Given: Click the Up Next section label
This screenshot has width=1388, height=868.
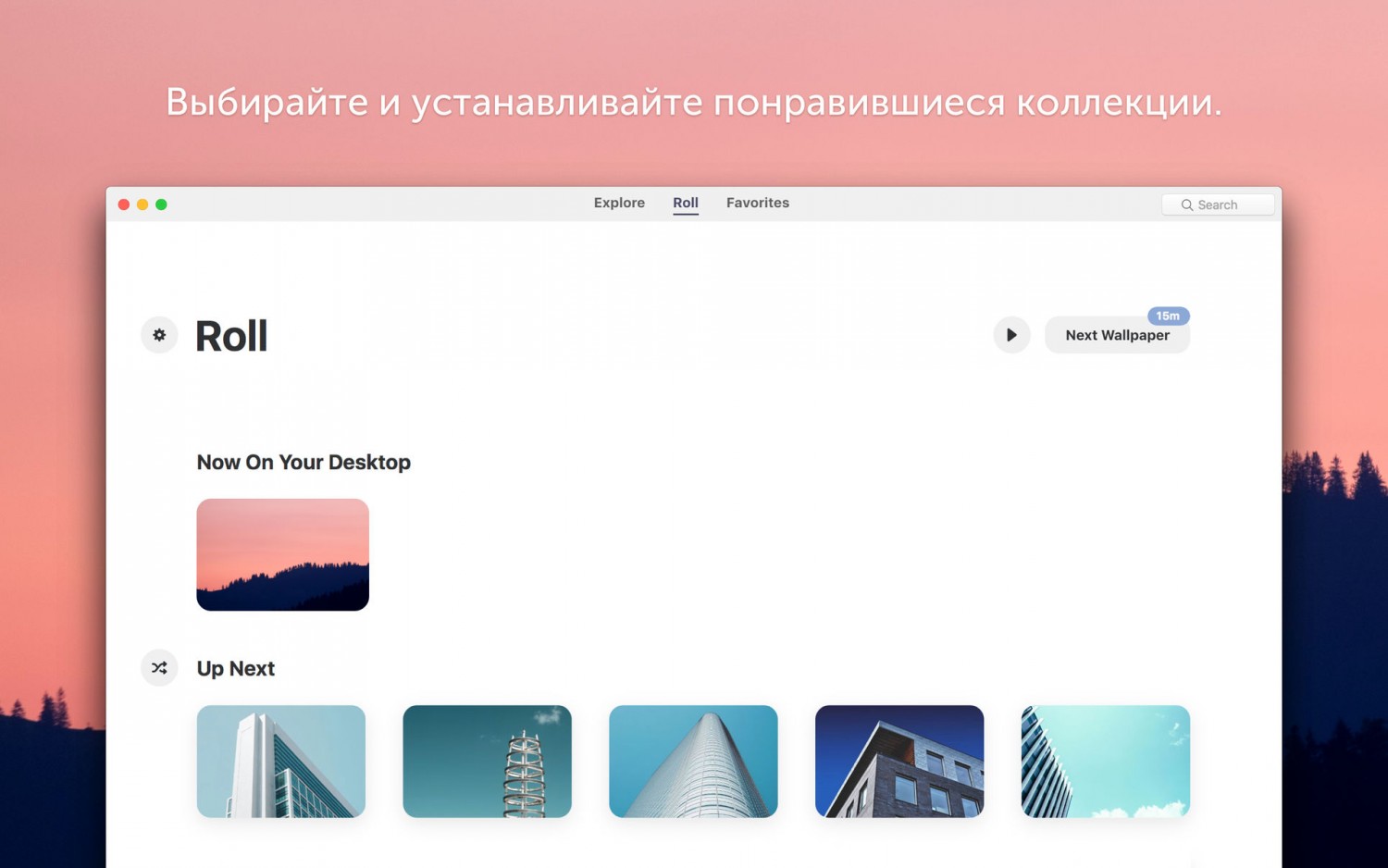Looking at the screenshot, I should click(x=236, y=668).
